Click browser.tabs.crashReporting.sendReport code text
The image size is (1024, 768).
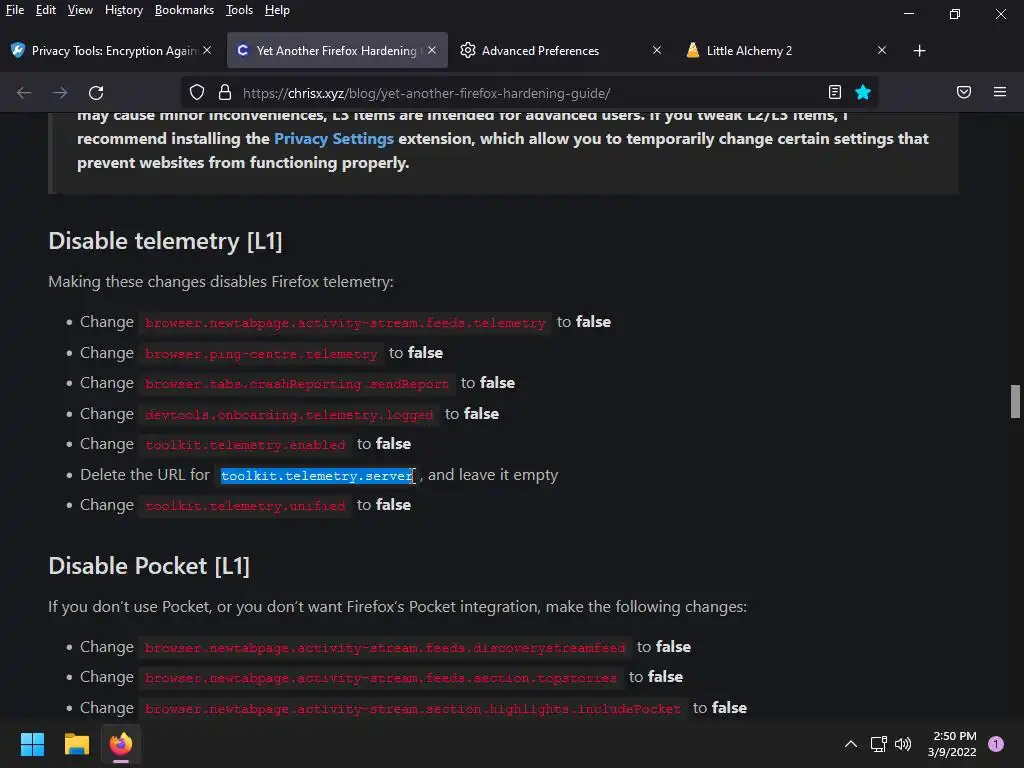pos(297,383)
